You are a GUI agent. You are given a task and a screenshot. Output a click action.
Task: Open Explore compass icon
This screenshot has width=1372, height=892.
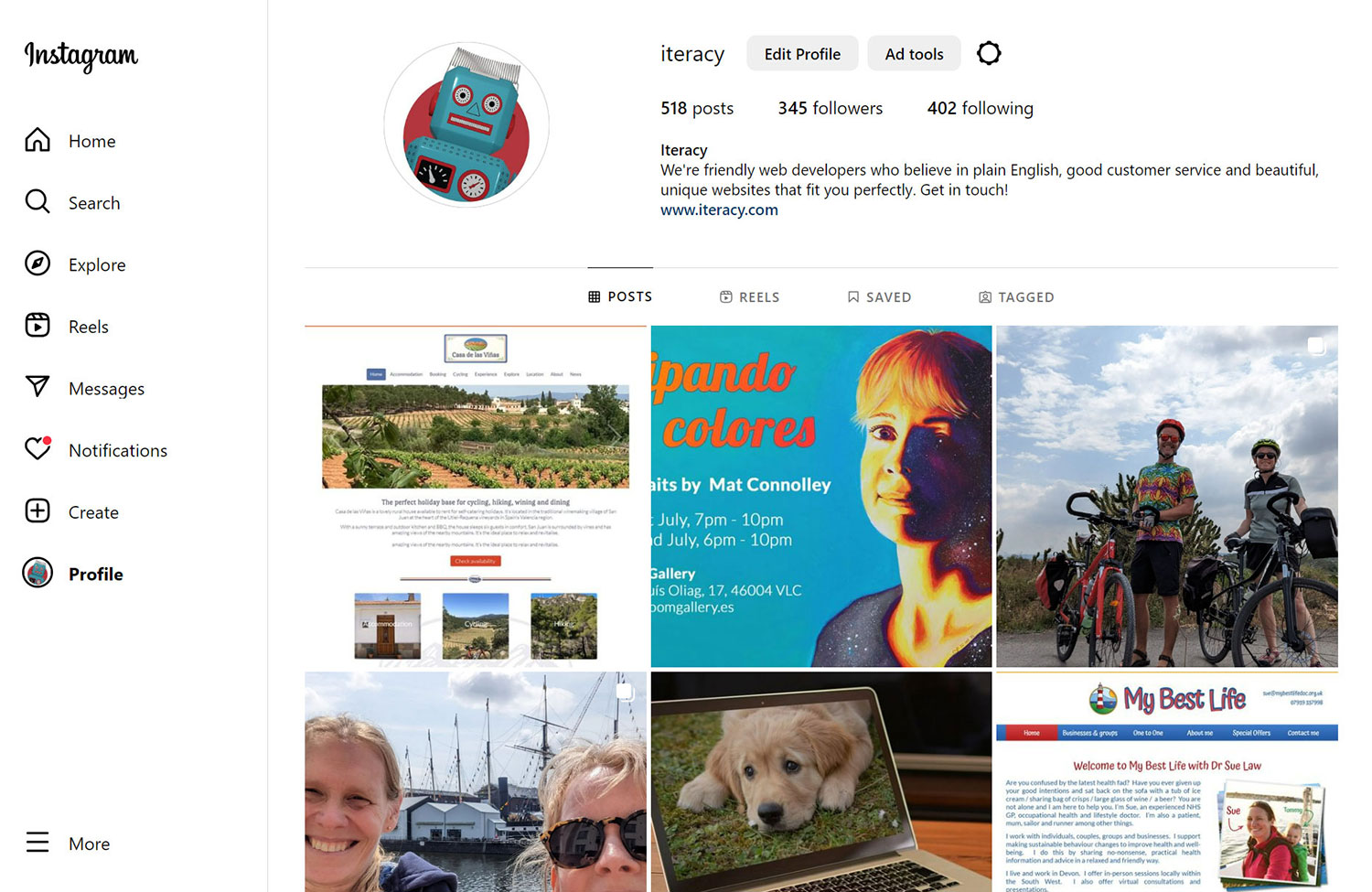pyautogui.click(x=38, y=263)
